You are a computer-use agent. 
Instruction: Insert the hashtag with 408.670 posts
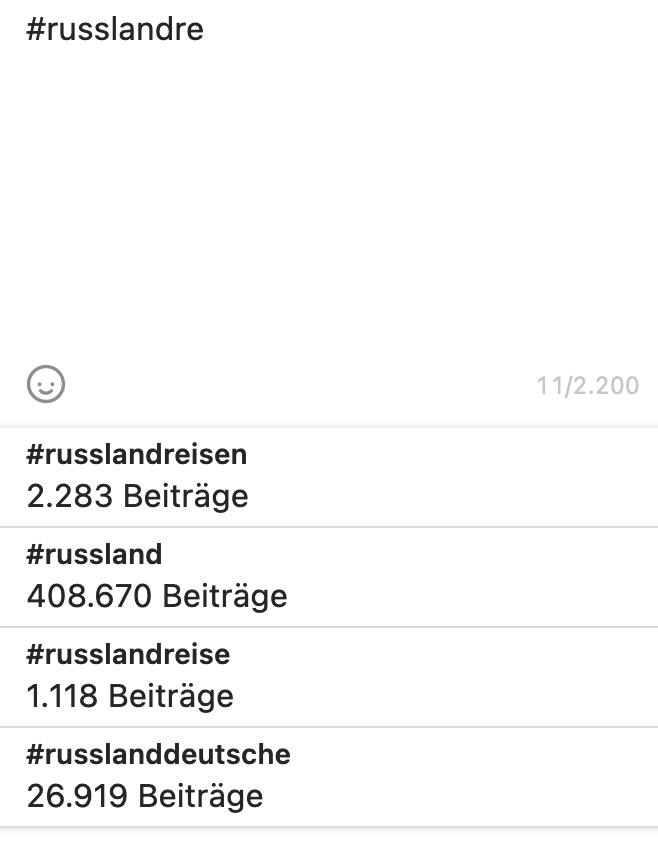[x=330, y=577]
